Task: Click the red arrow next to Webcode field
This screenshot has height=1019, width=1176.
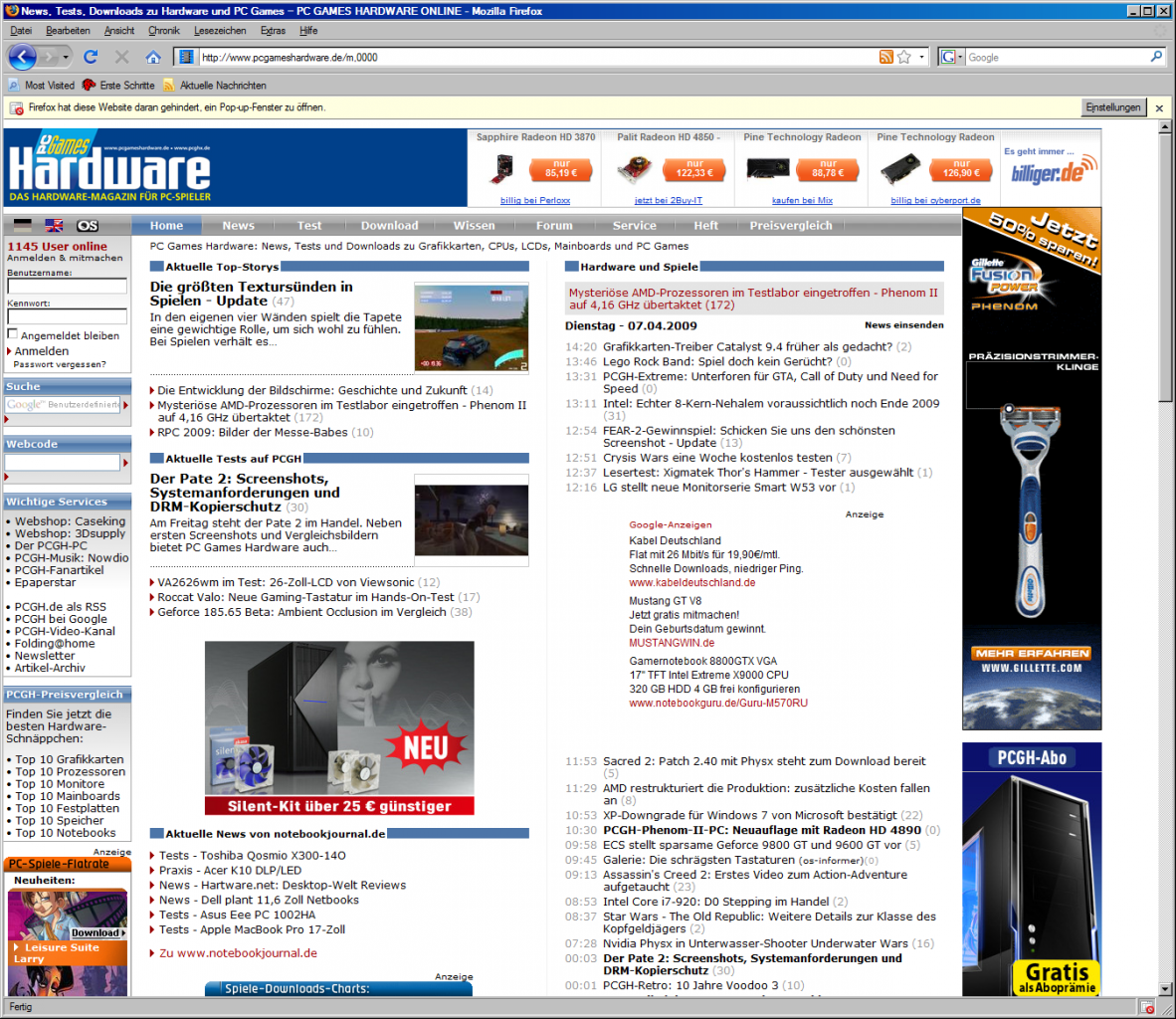Action: click(126, 463)
